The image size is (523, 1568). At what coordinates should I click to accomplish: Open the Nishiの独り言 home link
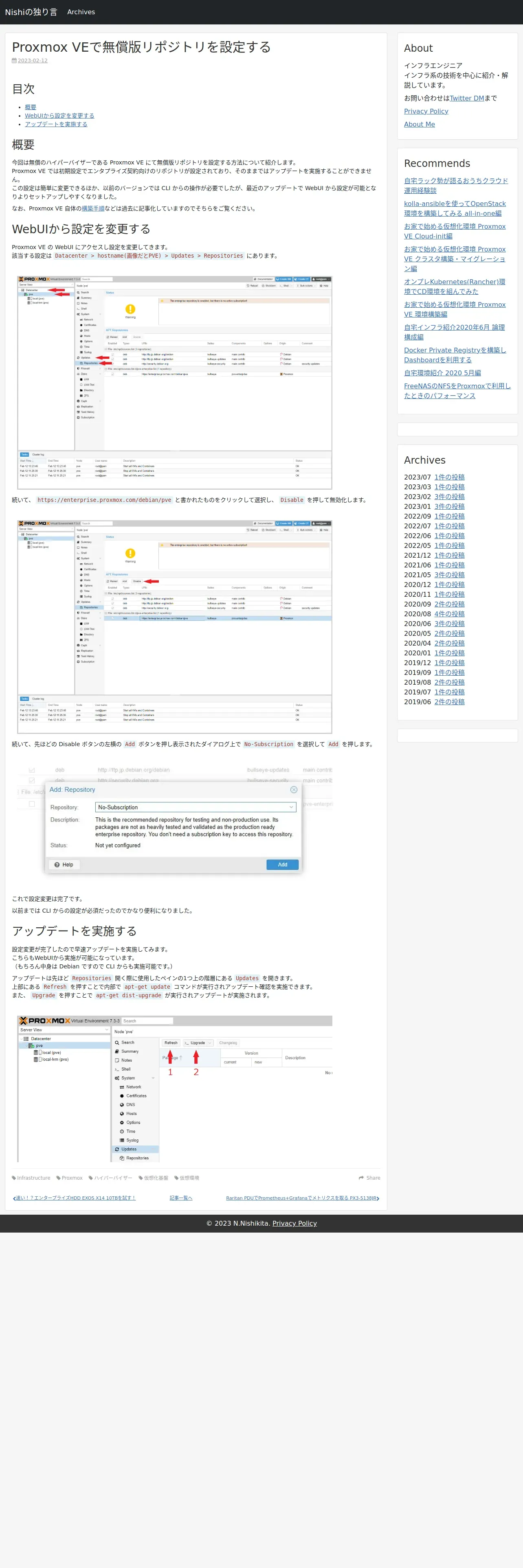[31, 12]
